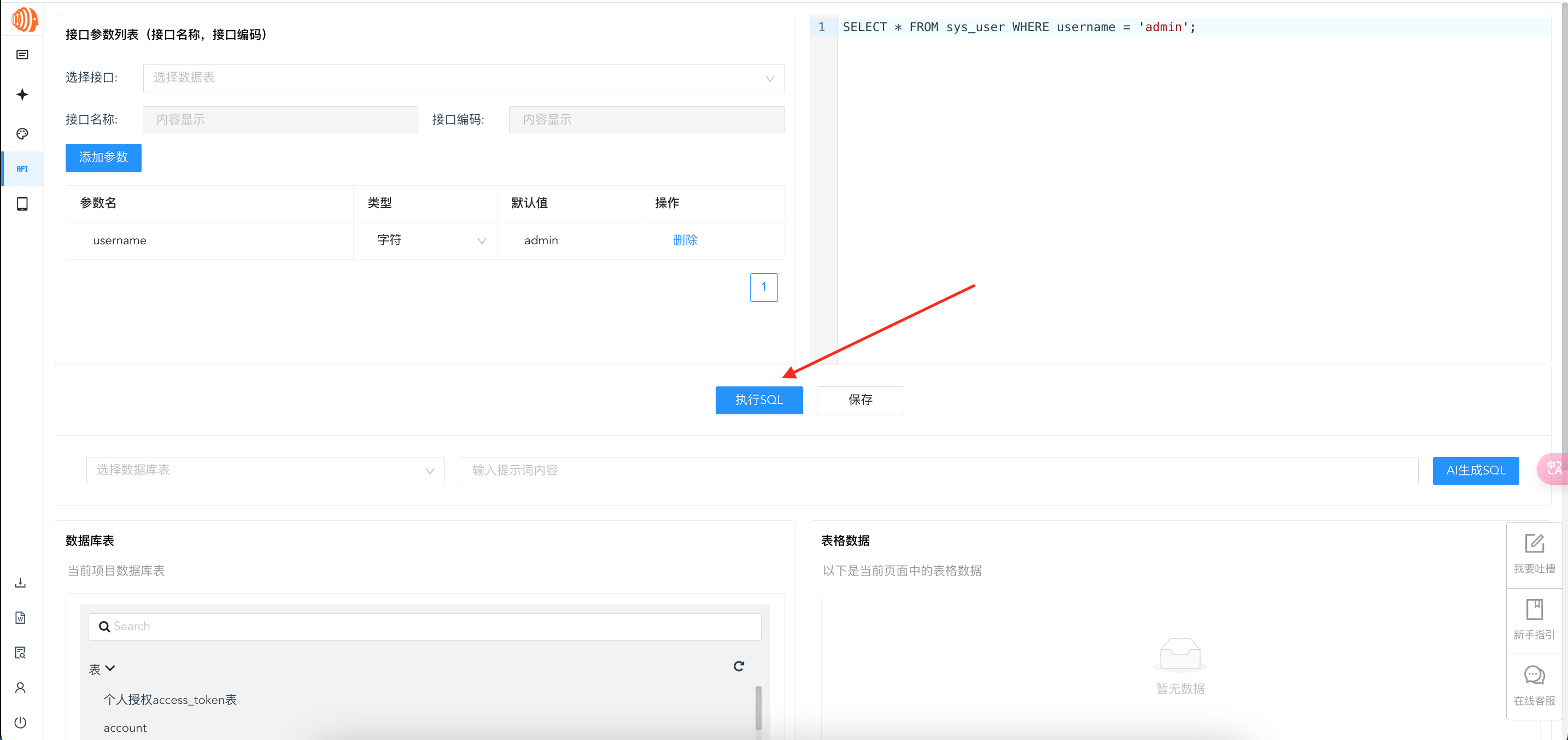This screenshot has width=1568, height=740.
Task: Click the download icon in sidebar
Action: 21,583
